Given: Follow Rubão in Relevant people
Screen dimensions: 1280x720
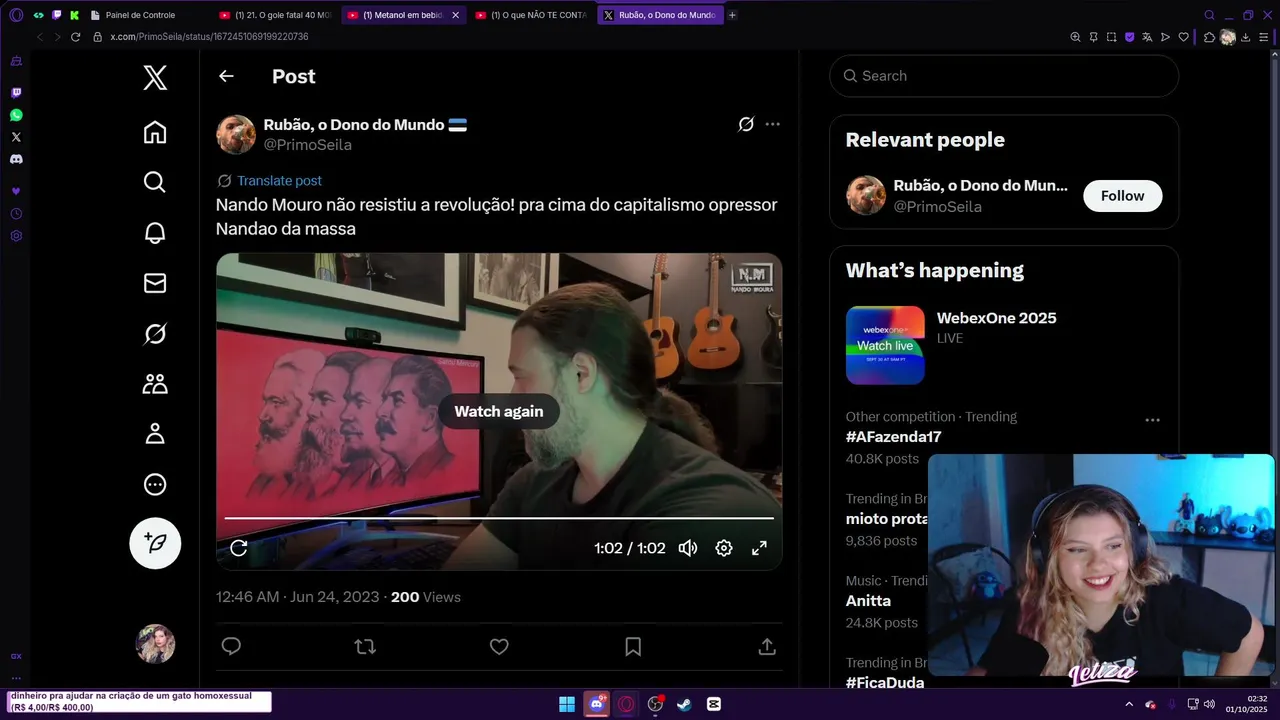Looking at the screenshot, I should tap(1122, 196).
